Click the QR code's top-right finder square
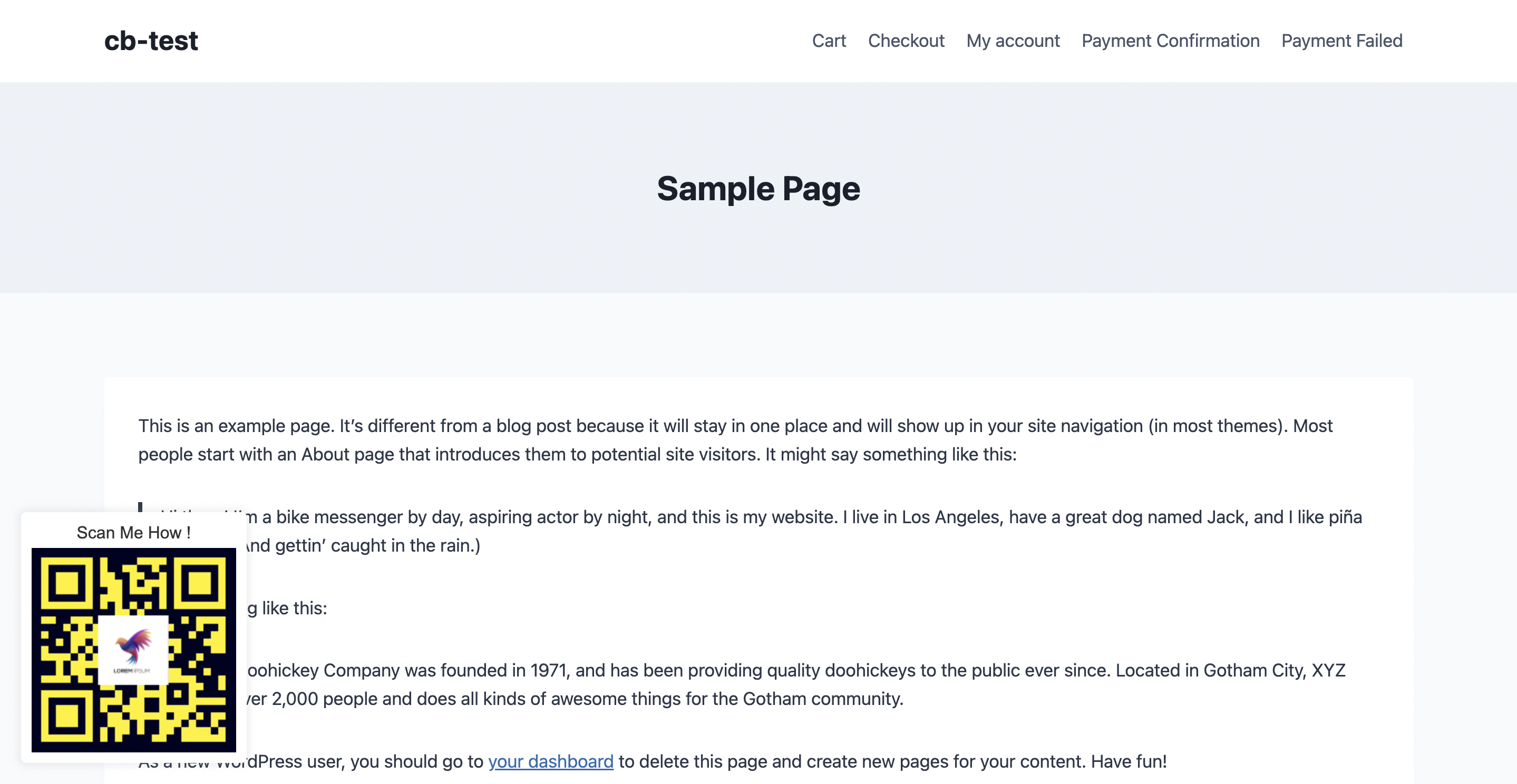The width and height of the screenshot is (1517, 784). [x=200, y=583]
